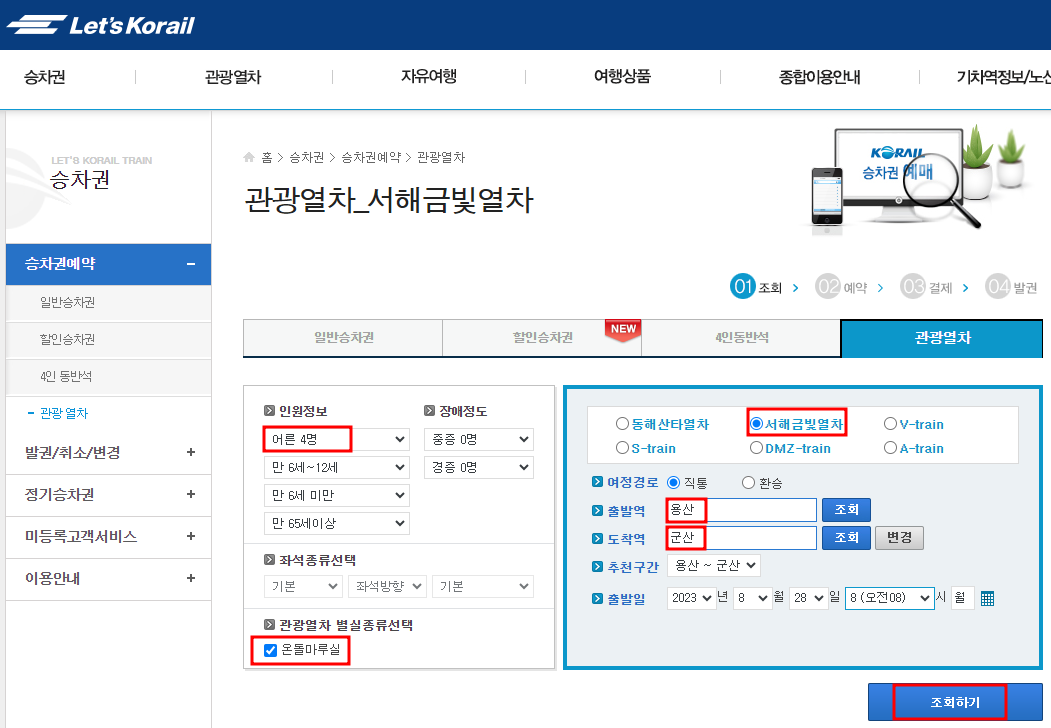Click the 조회하기 search button
Image resolution: width=1051 pixels, height=728 pixels.
click(x=954, y=702)
